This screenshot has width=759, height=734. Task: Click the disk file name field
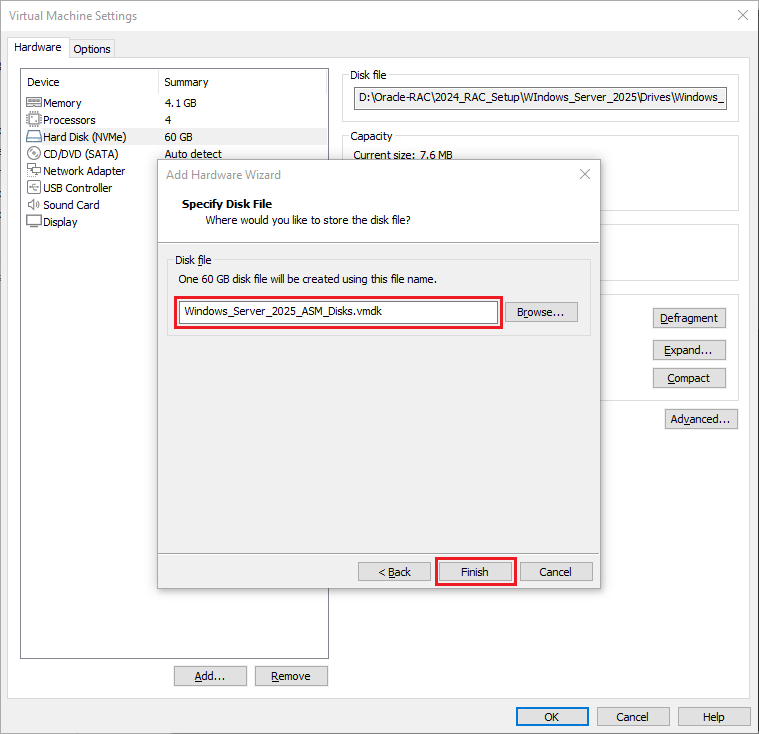point(338,312)
